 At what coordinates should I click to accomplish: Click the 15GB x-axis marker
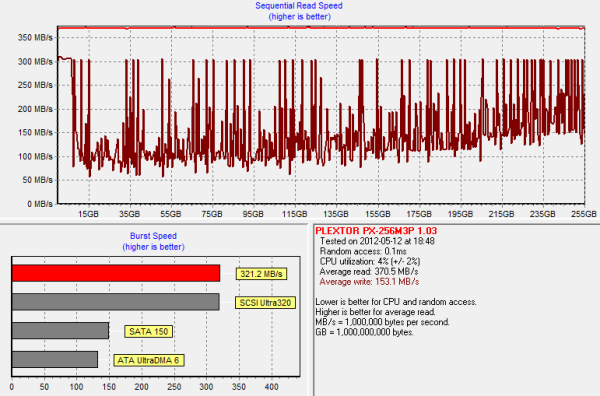tap(88, 214)
